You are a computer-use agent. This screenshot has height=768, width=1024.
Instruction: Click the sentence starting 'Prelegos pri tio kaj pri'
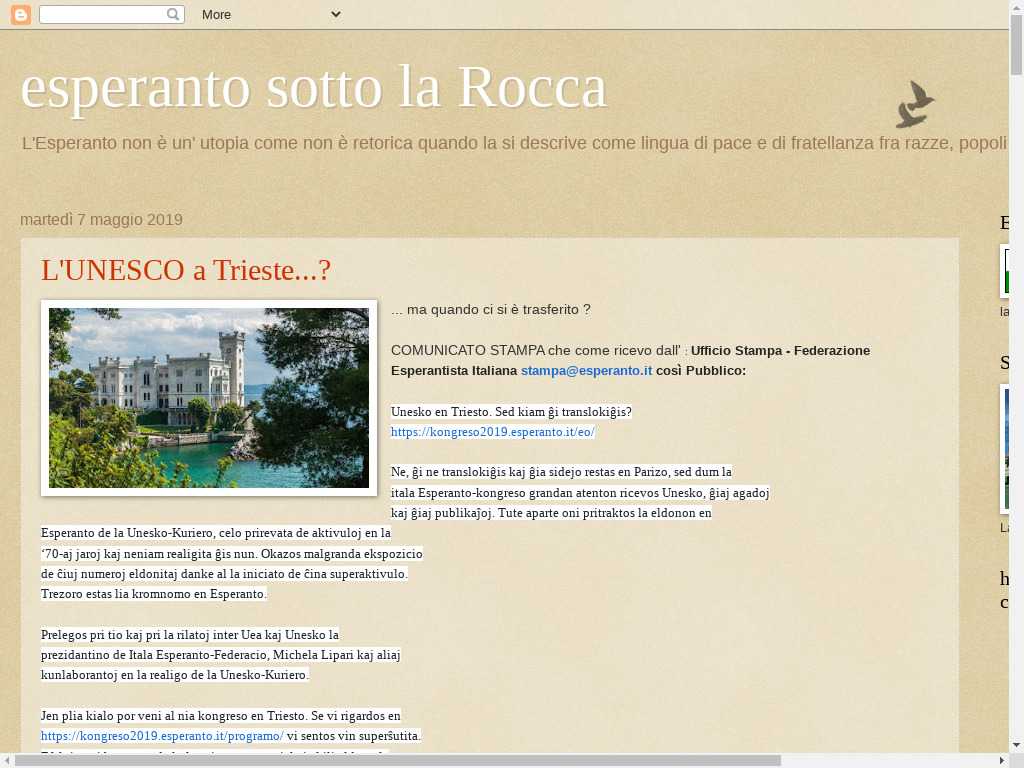[x=221, y=654]
